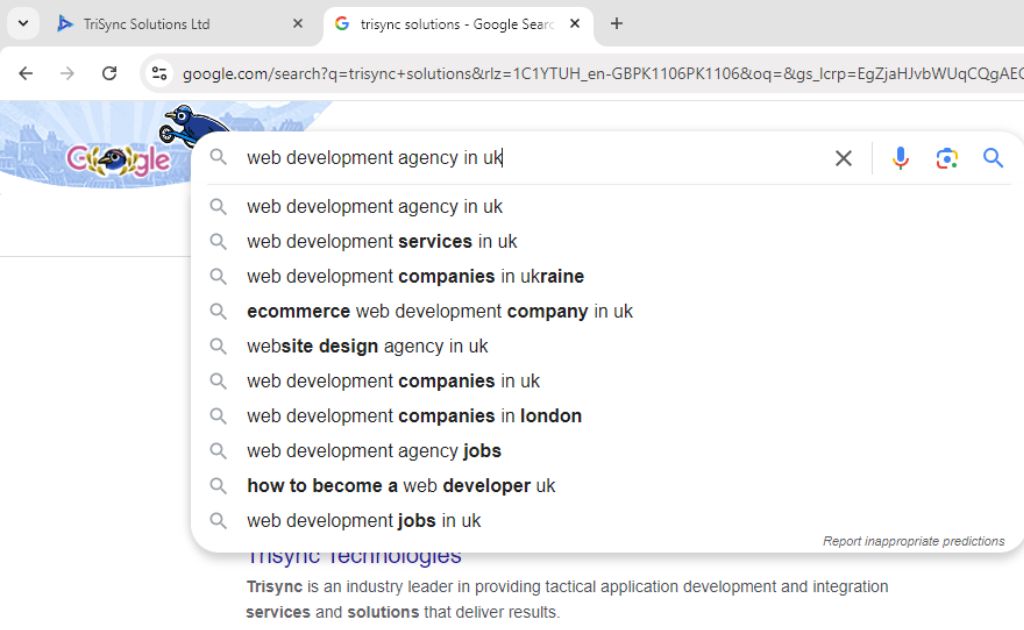Open the tab search dropdown arrow
This screenshot has width=1024, height=630.
pyautogui.click(x=23, y=24)
